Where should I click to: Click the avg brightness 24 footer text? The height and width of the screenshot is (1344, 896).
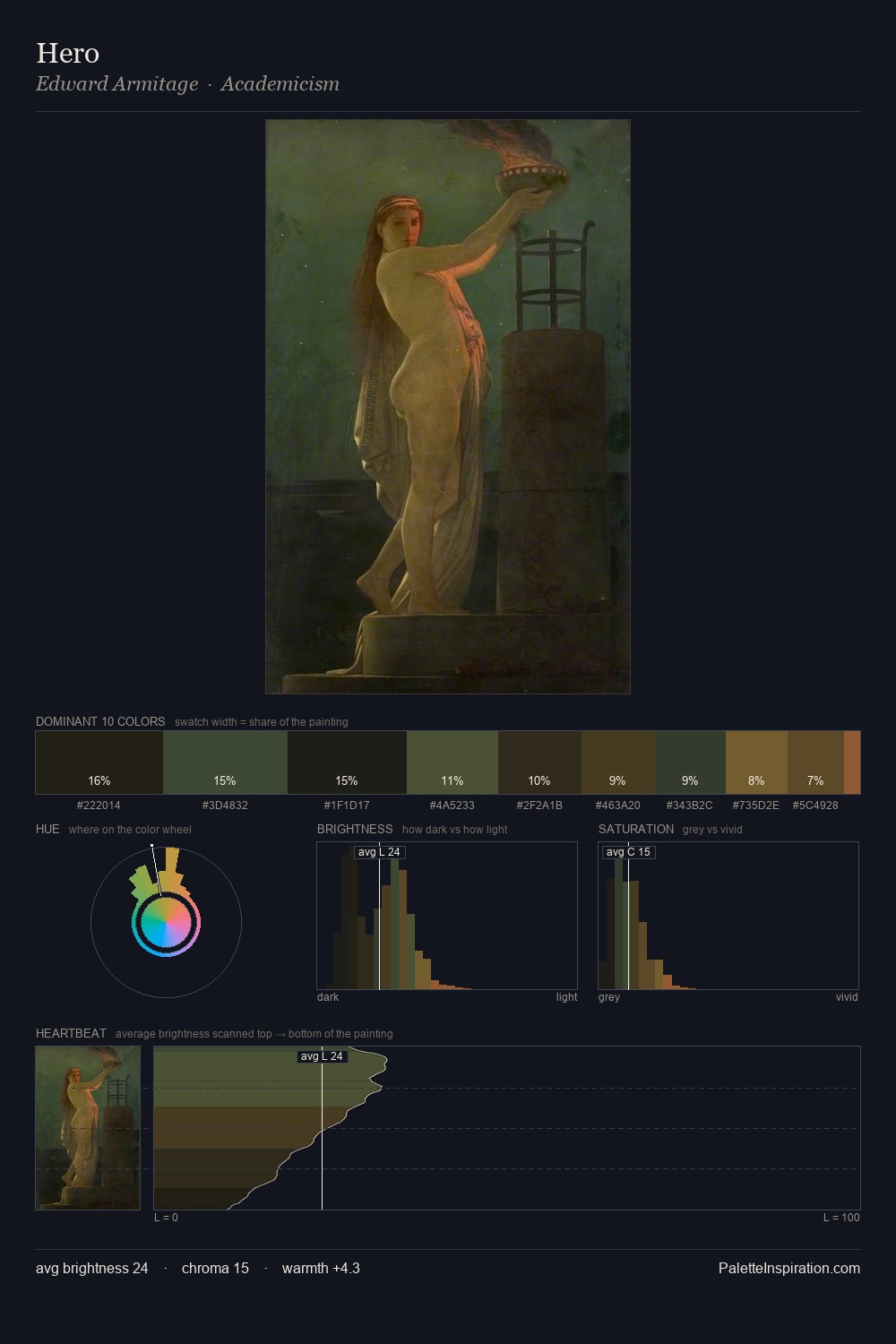[92, 1268]
